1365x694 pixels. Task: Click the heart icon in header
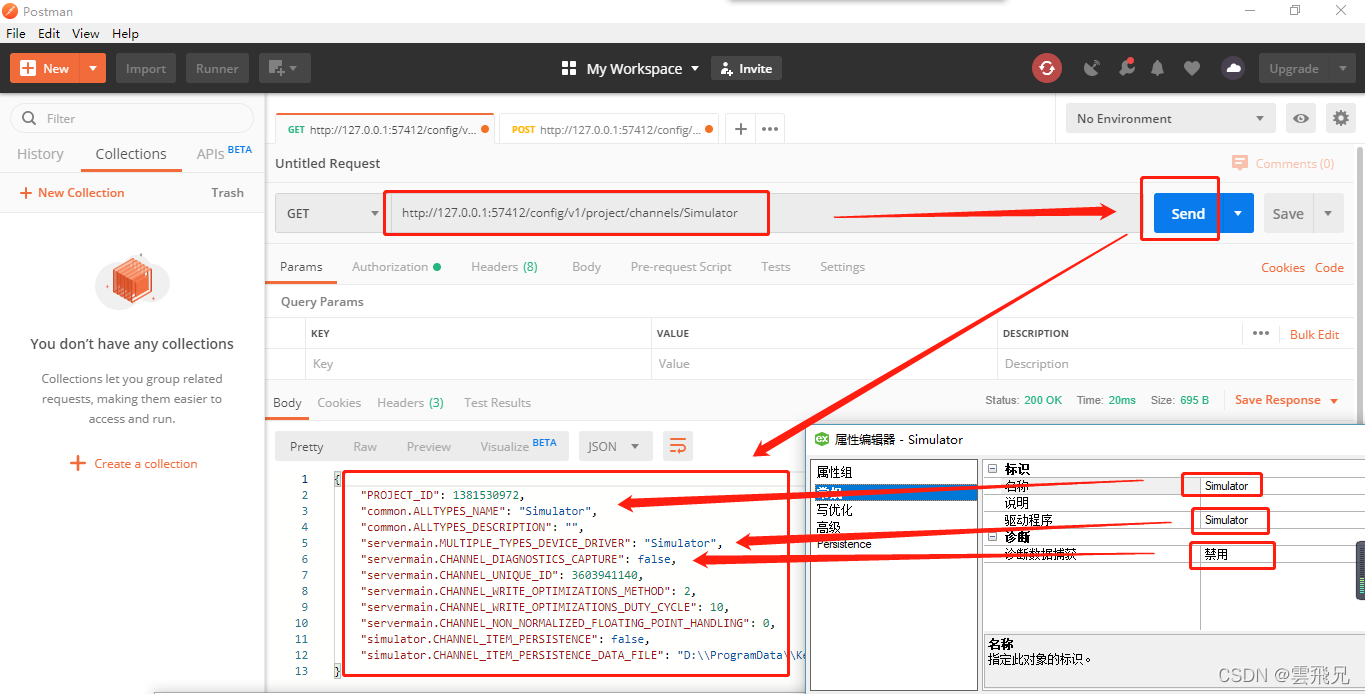[x=1191, y=68]
